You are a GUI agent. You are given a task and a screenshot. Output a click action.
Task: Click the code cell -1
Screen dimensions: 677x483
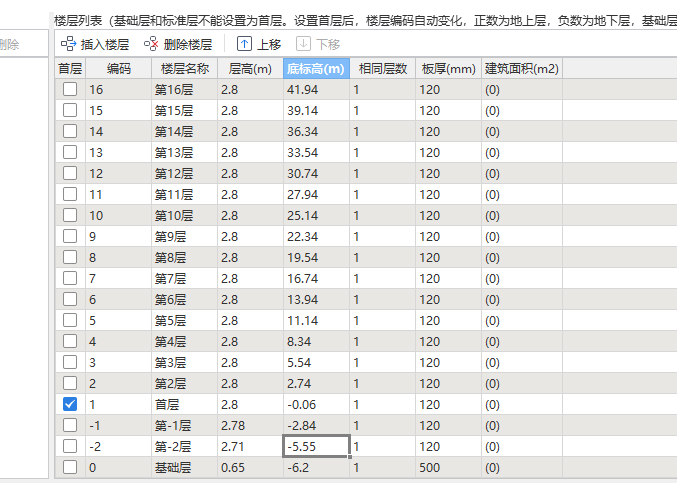point(119,425)
